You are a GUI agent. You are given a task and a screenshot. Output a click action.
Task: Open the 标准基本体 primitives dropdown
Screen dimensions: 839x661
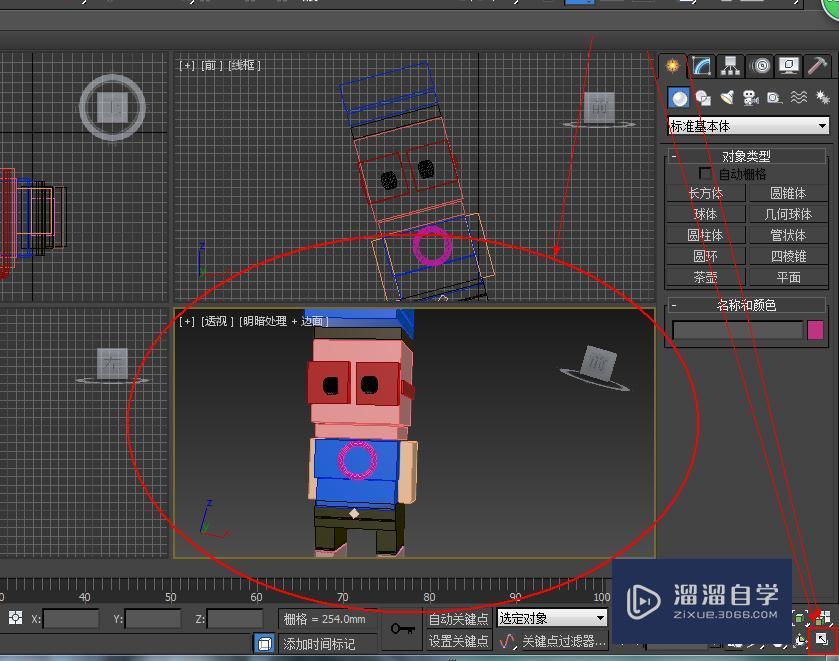(748, 125)
